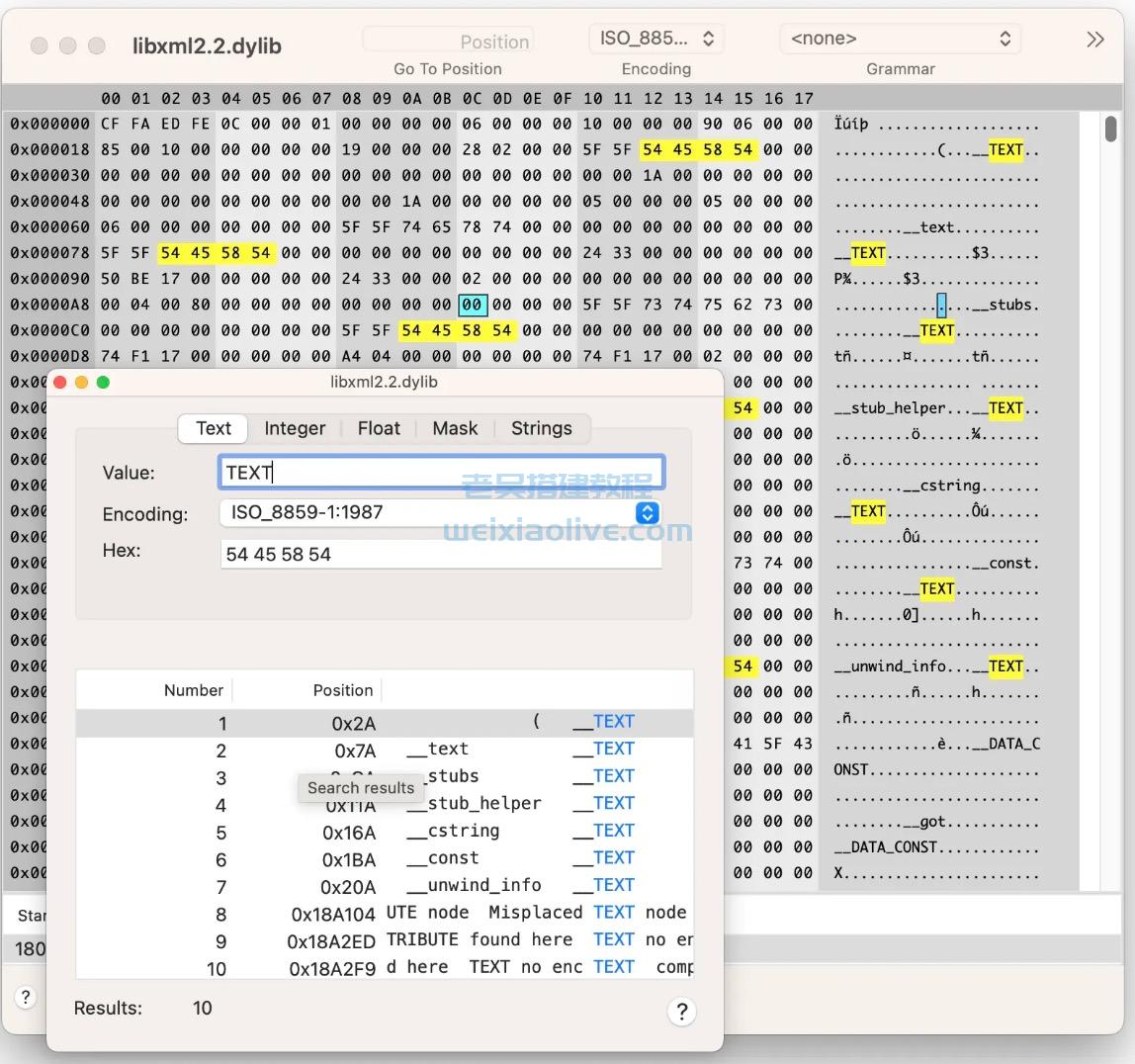
Task: Switch to the Float tab
Action: tap(379, 428)
